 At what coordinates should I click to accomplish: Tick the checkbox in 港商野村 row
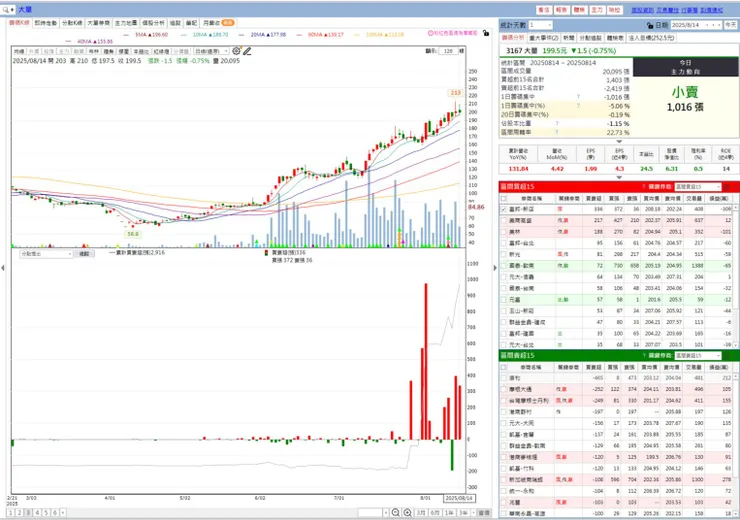pos(504,412)
